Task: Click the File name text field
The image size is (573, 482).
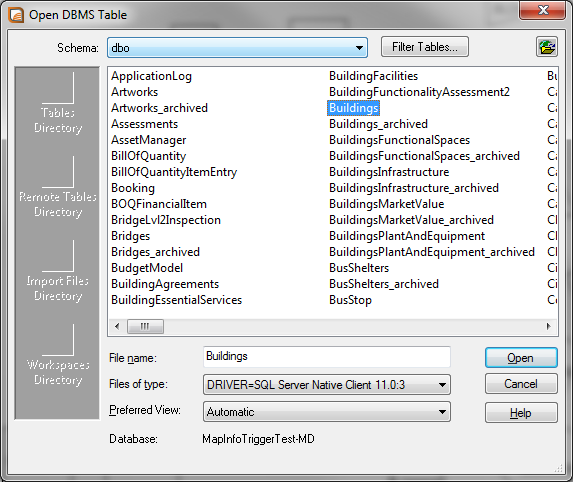Action: pyautogui.click(x=327, y=357)
